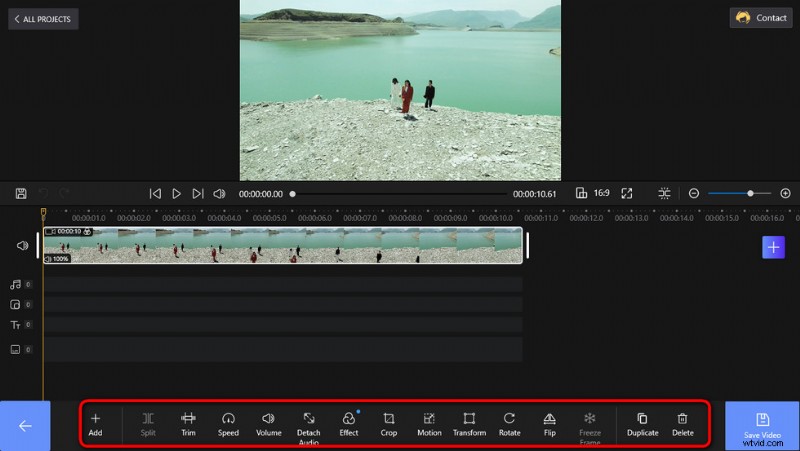Zoom out the timeline

point(693,193)
